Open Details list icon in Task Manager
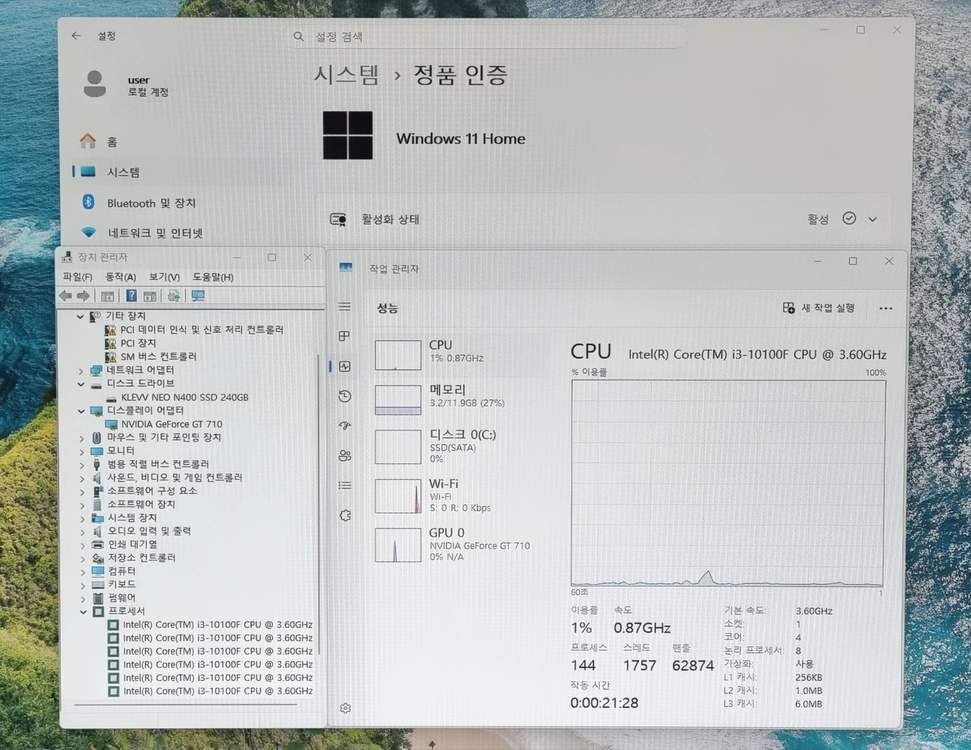 pos(345,486)
